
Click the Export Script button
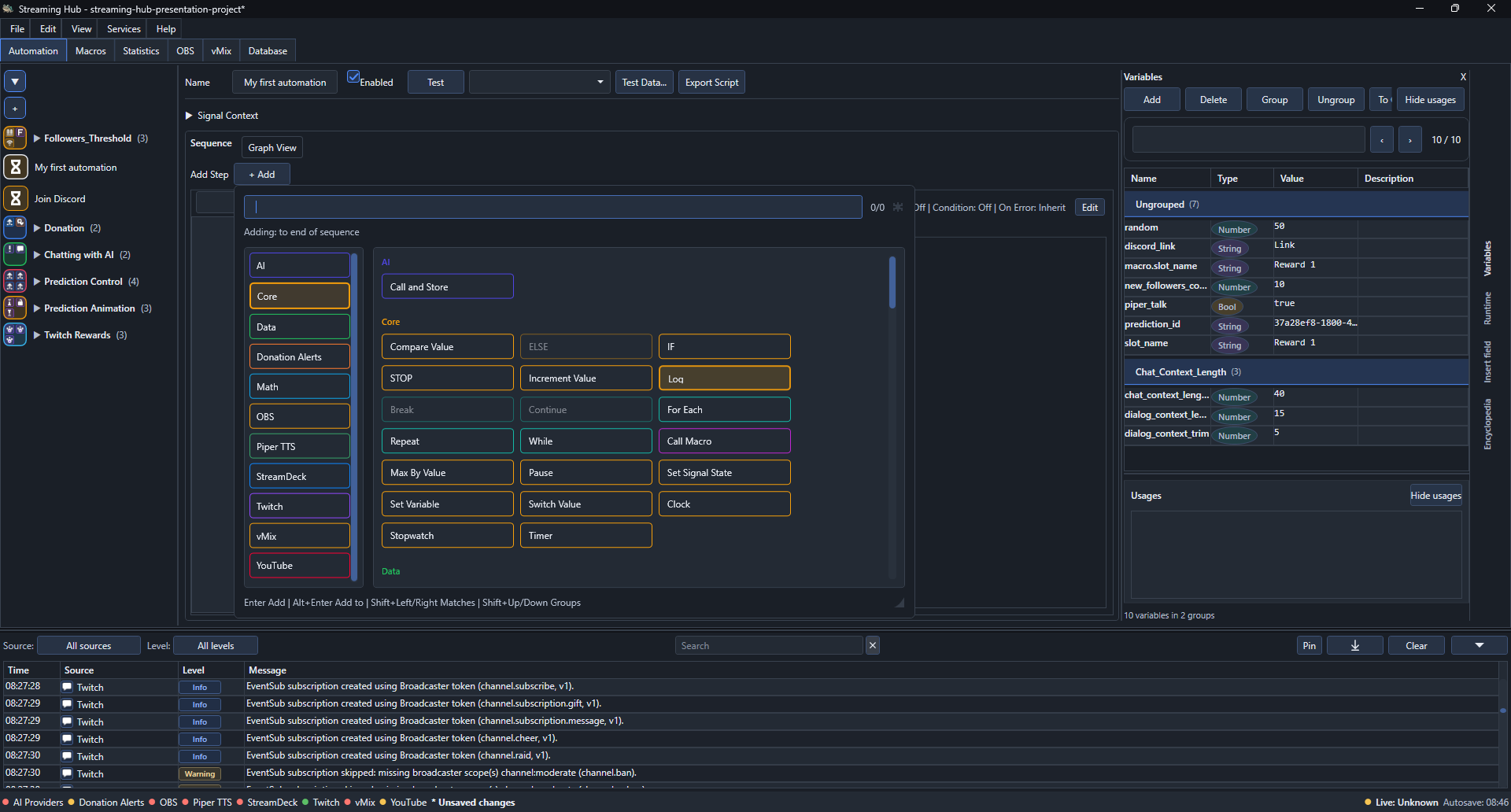[x=711, y=82]
